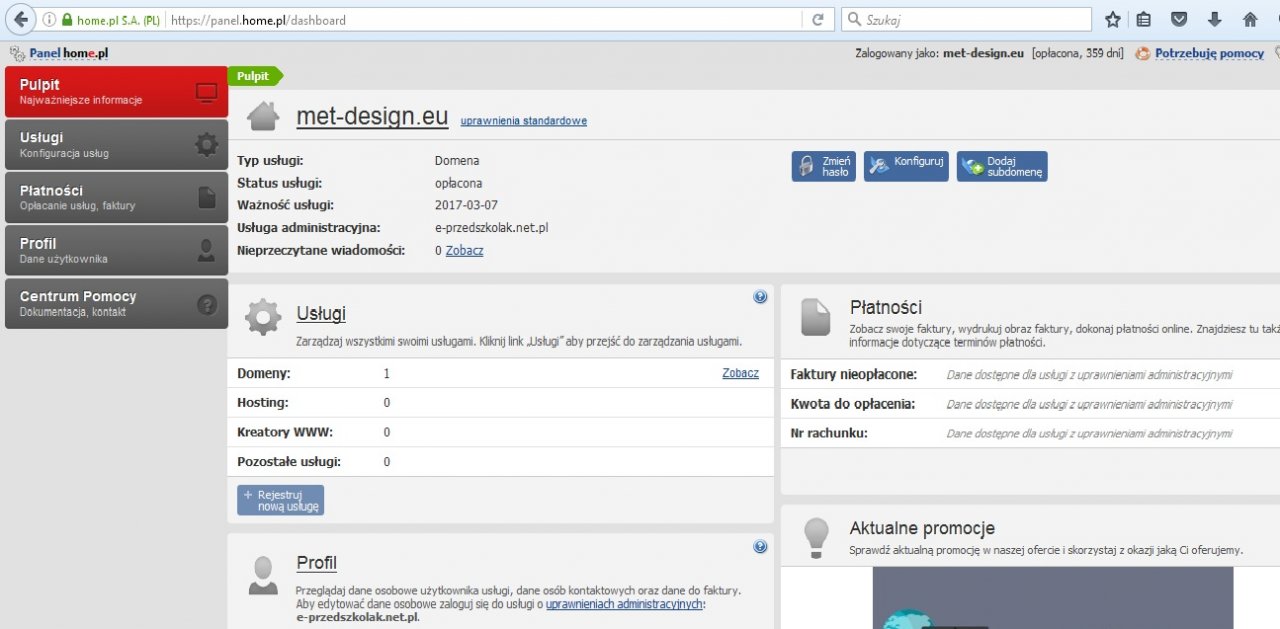Click Rejestruj nową usługę button
1280x629 pixels.
click(281, 501)
